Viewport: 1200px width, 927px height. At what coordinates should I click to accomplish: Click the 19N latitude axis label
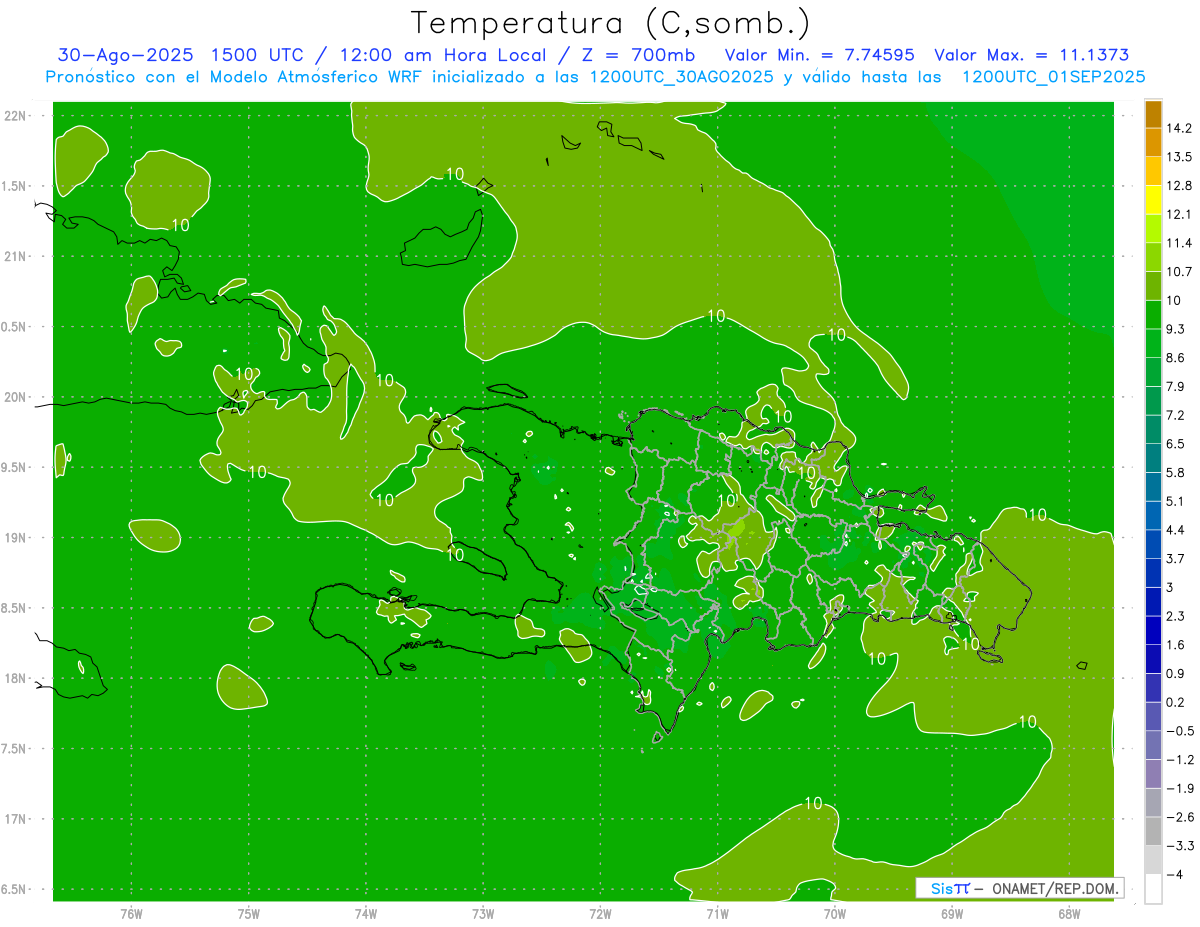click(x=15, y=537)
